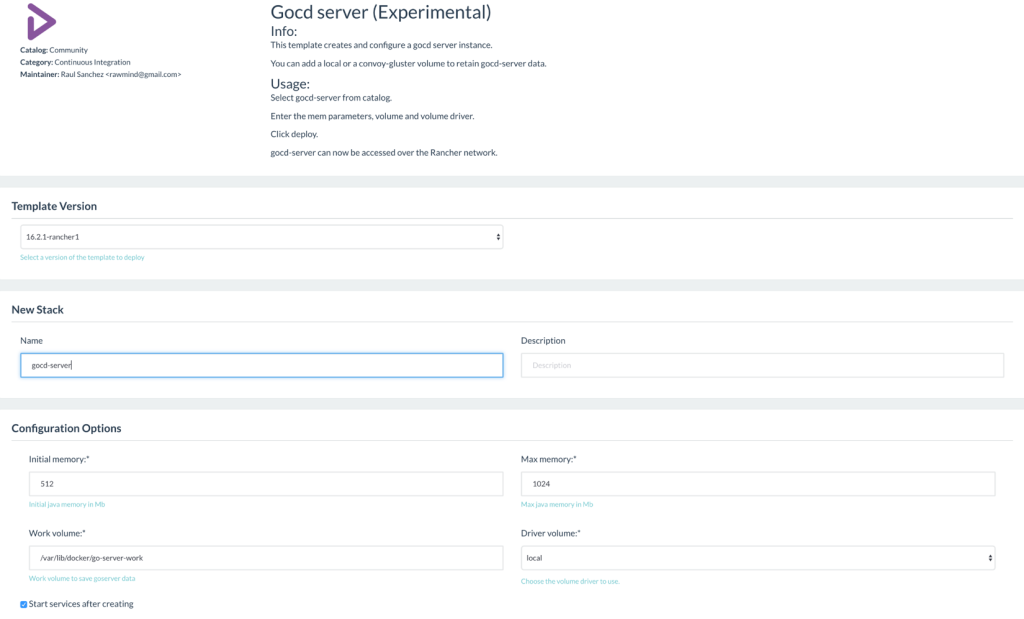Click the GoCD purple logo icon
The width and height of the screenshot is (1024, 619).
pos(41,21)
